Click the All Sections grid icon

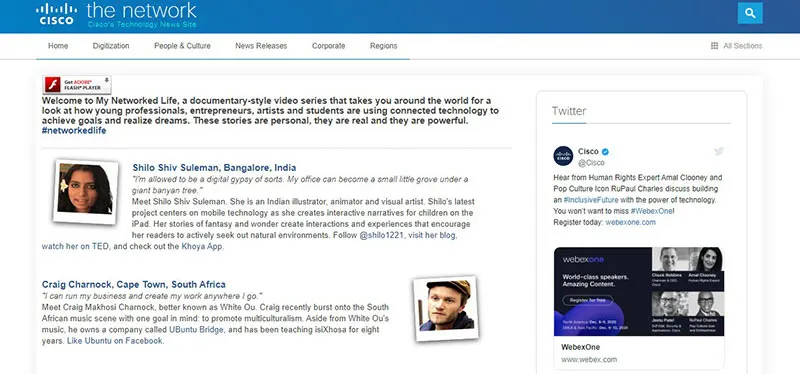[x=714, y=46]
